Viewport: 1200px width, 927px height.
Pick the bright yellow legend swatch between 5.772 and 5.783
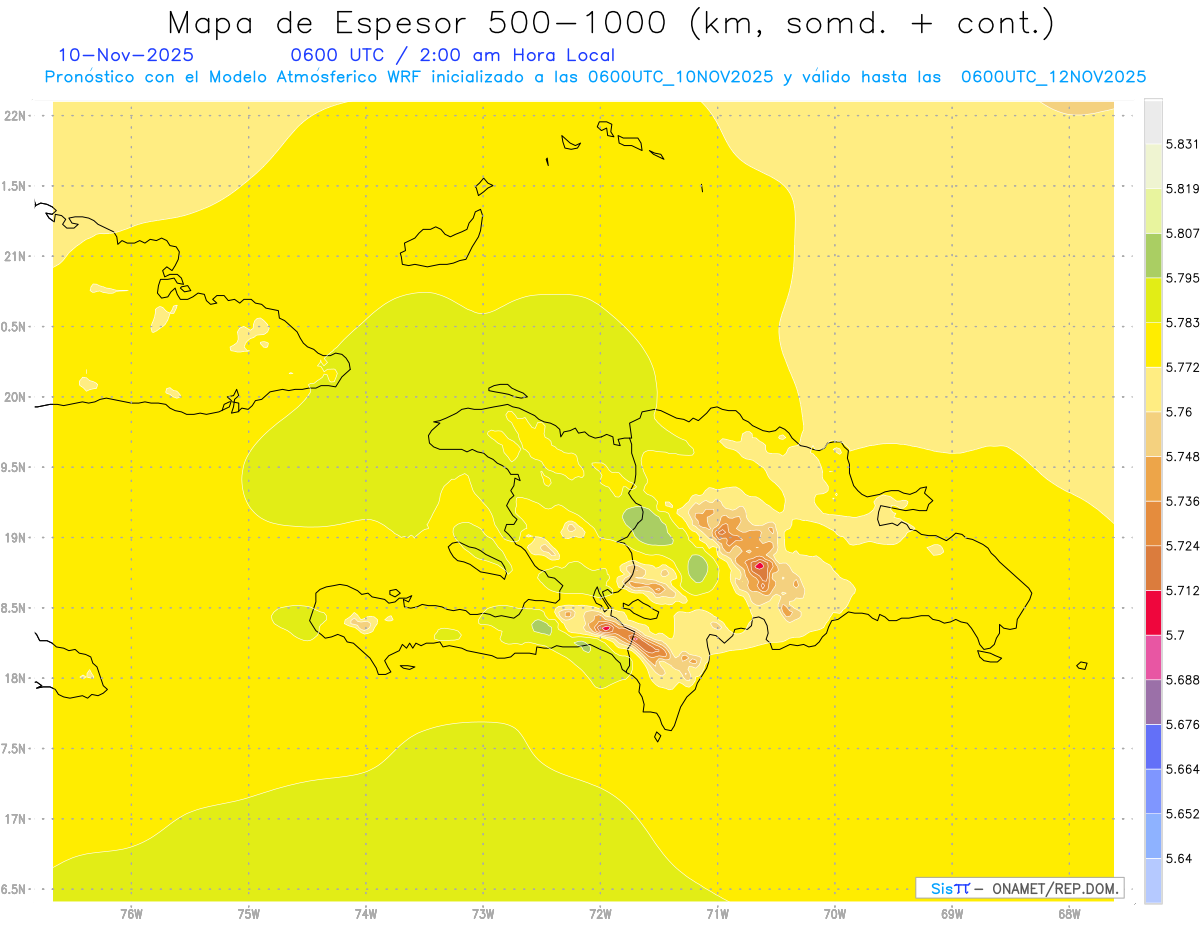tap(1153, 345)
